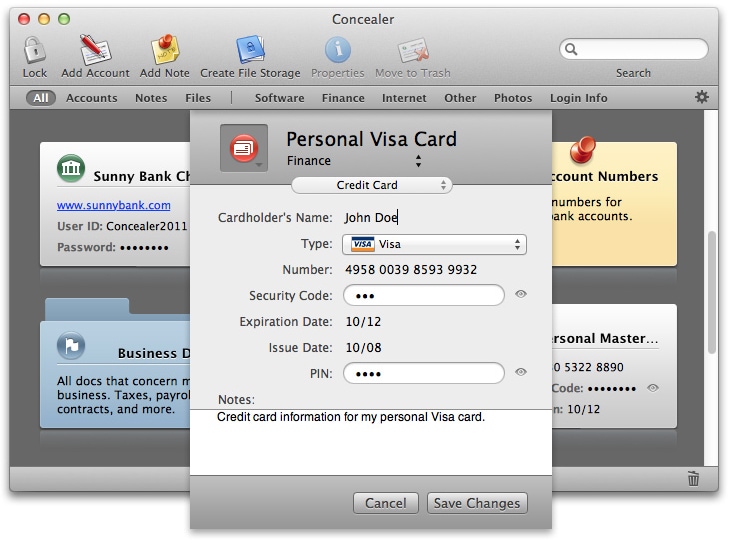Click the red pushpin on Account Numbers note
The image size is (730, 540).
(x=583, y=149)
